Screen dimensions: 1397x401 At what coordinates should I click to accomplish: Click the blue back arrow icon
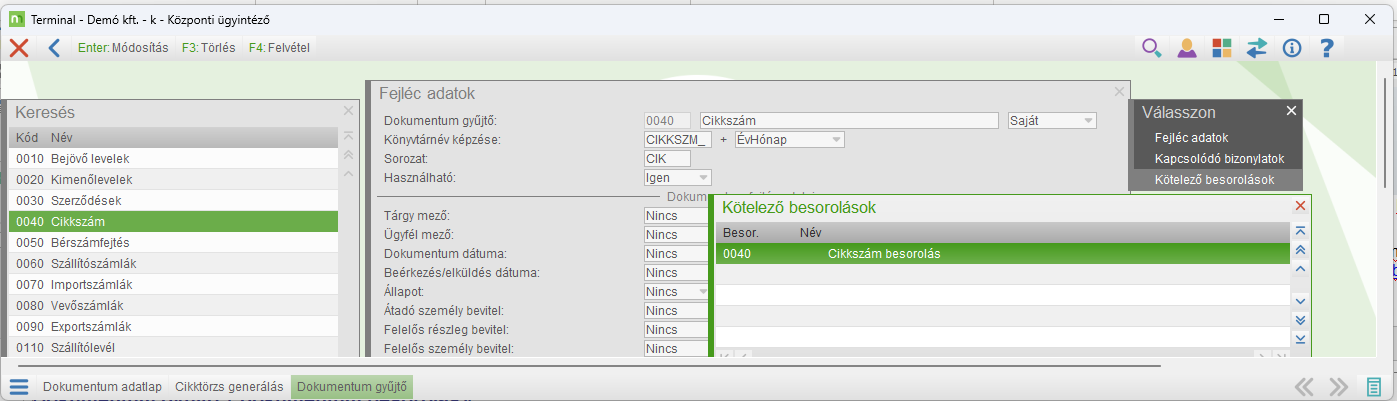54,48
